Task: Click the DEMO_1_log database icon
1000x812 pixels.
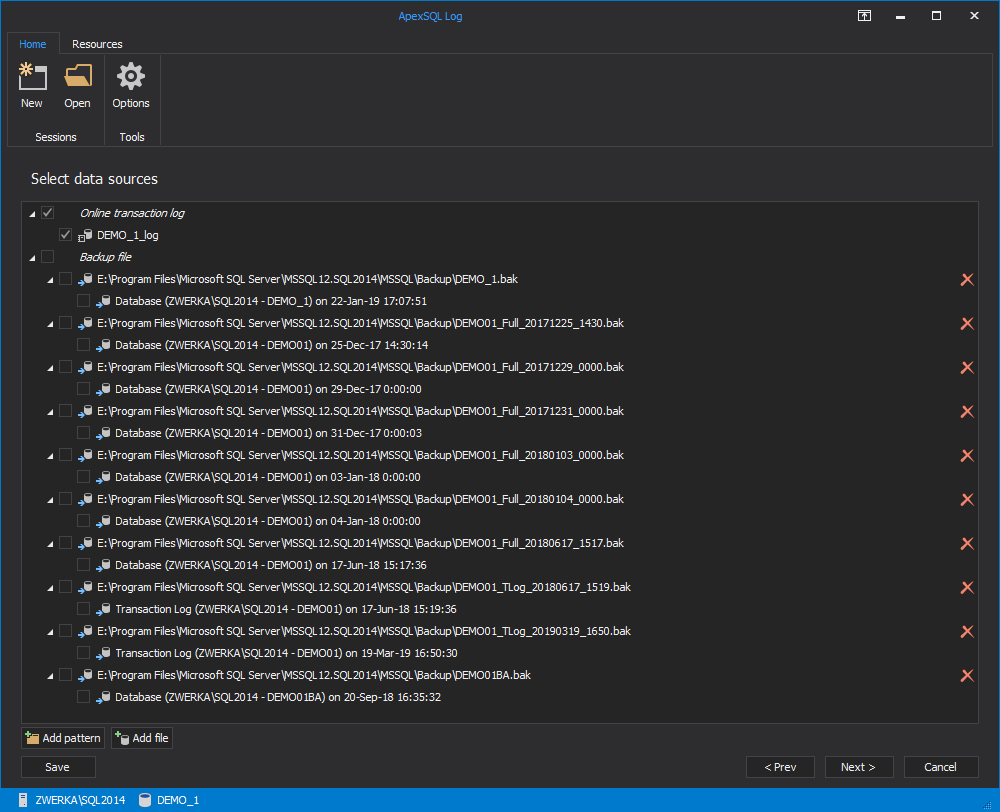Action: (x=85, y=236)
